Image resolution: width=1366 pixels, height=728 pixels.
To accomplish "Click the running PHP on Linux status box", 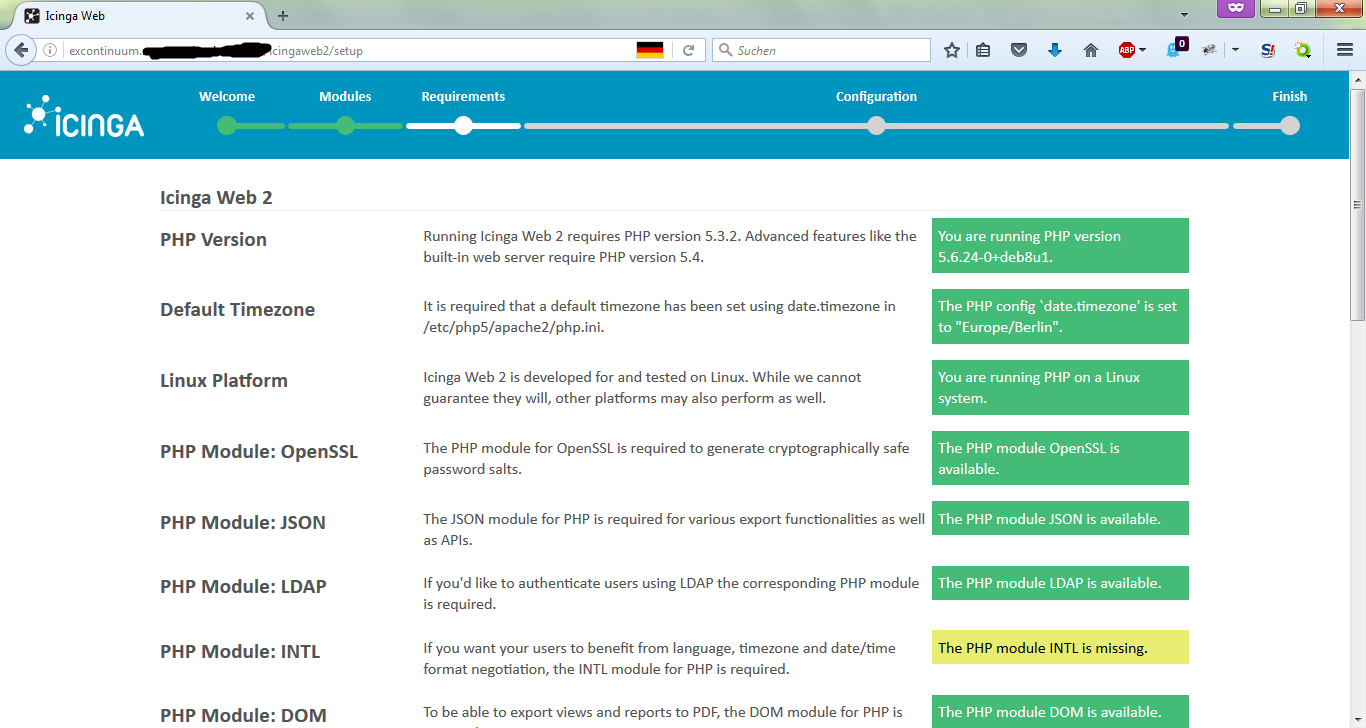I will (x=1060, y=387).
